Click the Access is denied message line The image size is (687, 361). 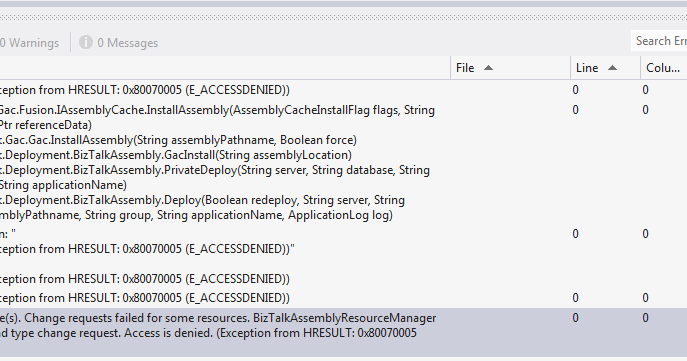pos(208,333)
